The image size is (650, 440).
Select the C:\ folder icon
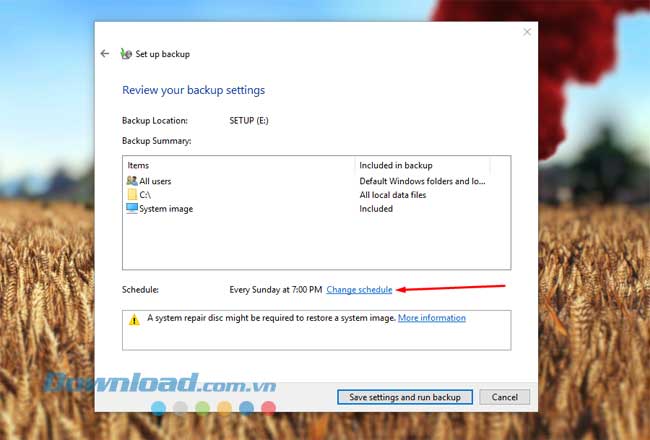tap(132, 194)
